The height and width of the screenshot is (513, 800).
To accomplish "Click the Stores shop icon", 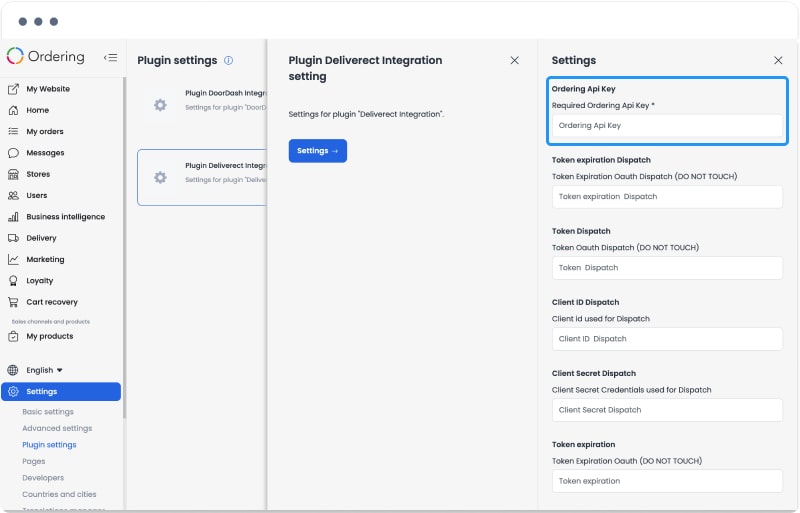I will 13,175.
